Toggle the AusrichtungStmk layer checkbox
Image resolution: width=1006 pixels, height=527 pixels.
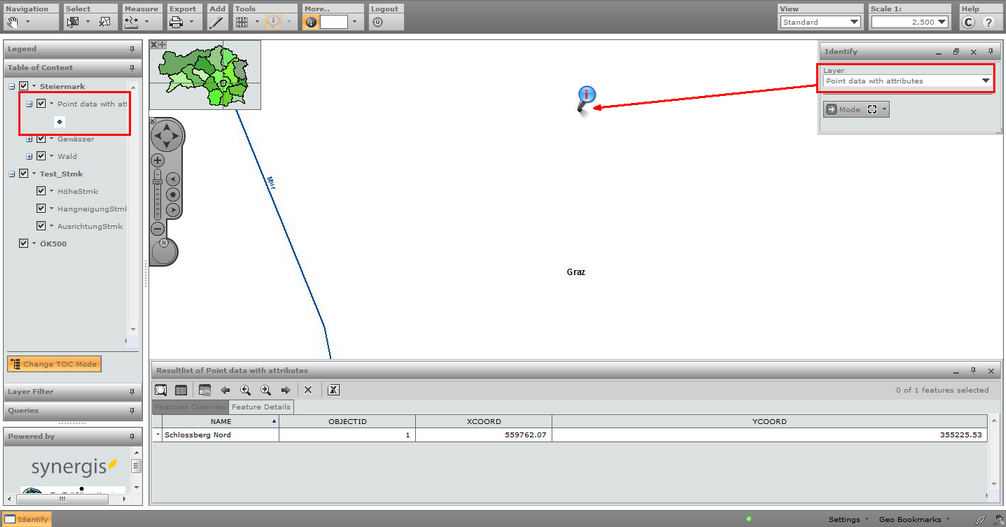pyautogui.click(x=41, y=226)
